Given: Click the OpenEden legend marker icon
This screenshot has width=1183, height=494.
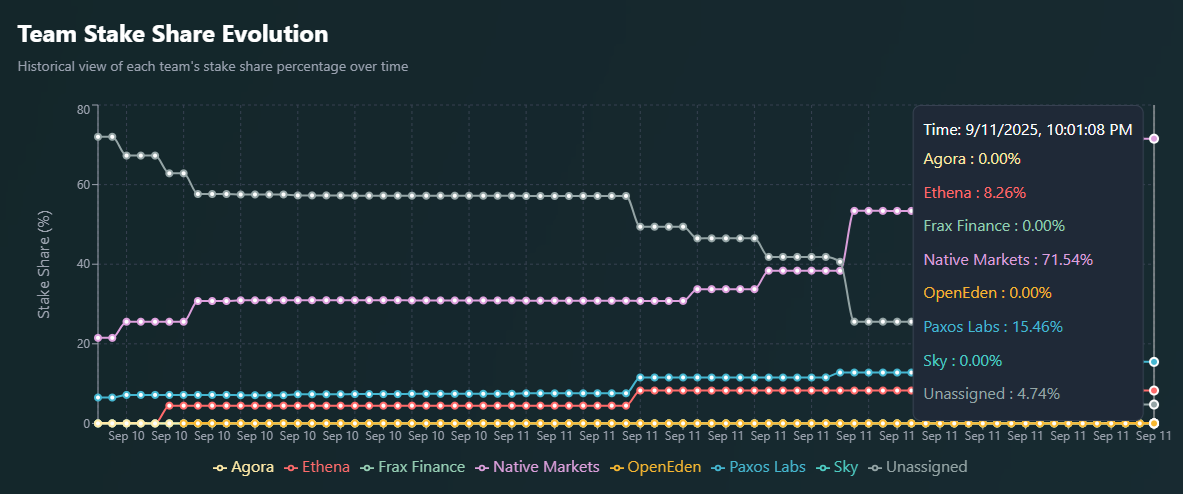Looking at the screenshot, I should 616,468.
